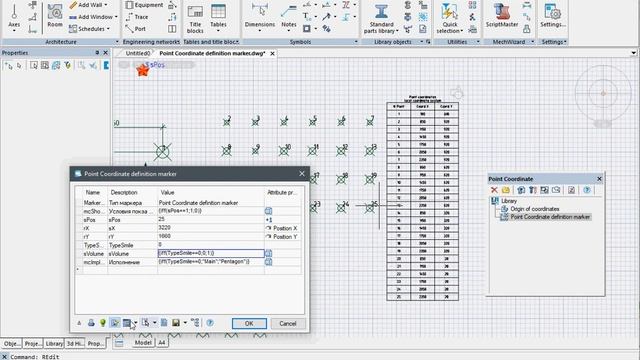Click the printer icon in the marker dialog toolbar
640x360 pixels.
pos(91,323)
